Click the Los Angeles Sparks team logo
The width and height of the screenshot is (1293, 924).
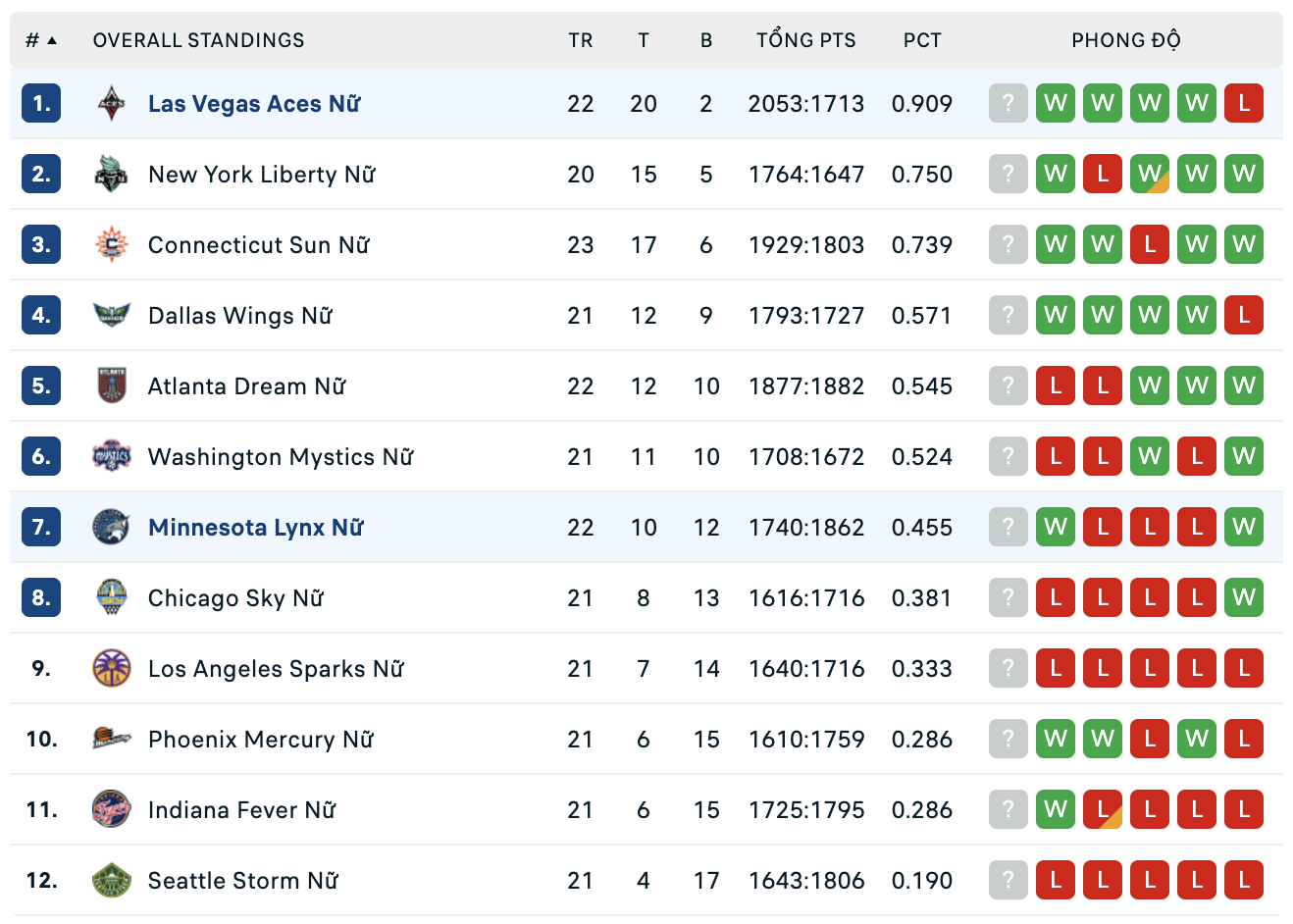coord(111,668)
